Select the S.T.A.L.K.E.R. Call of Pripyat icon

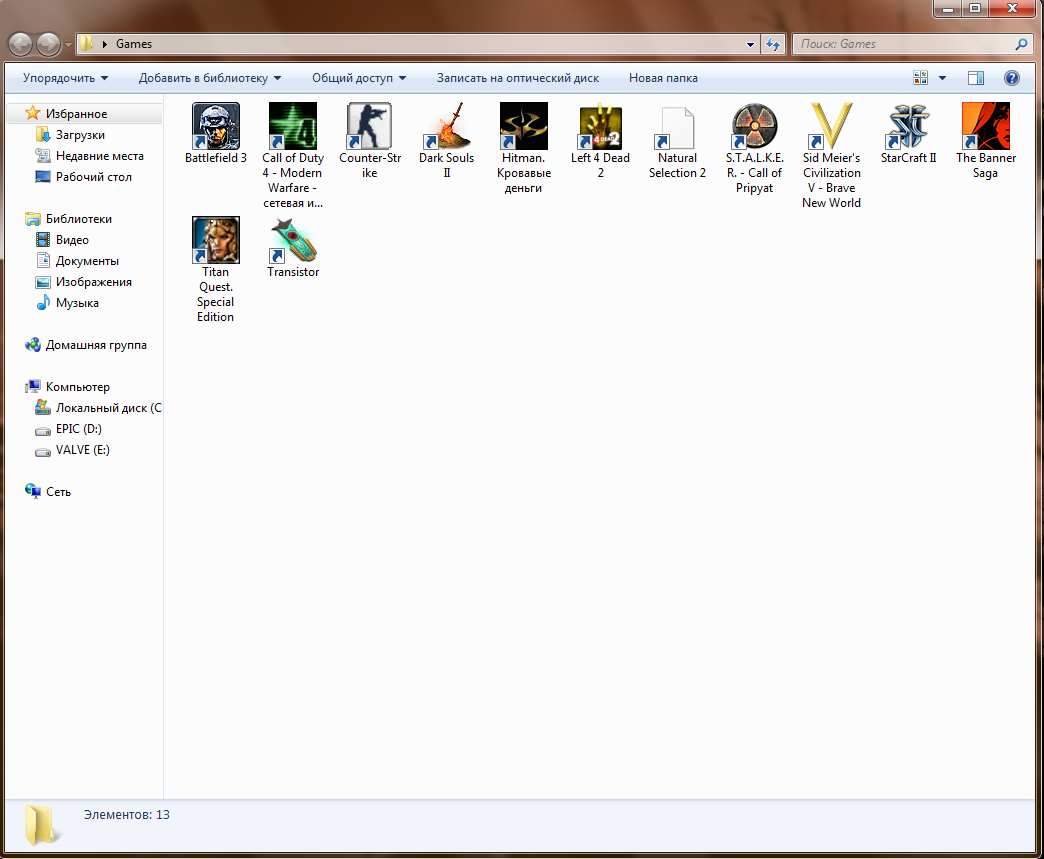754,126
